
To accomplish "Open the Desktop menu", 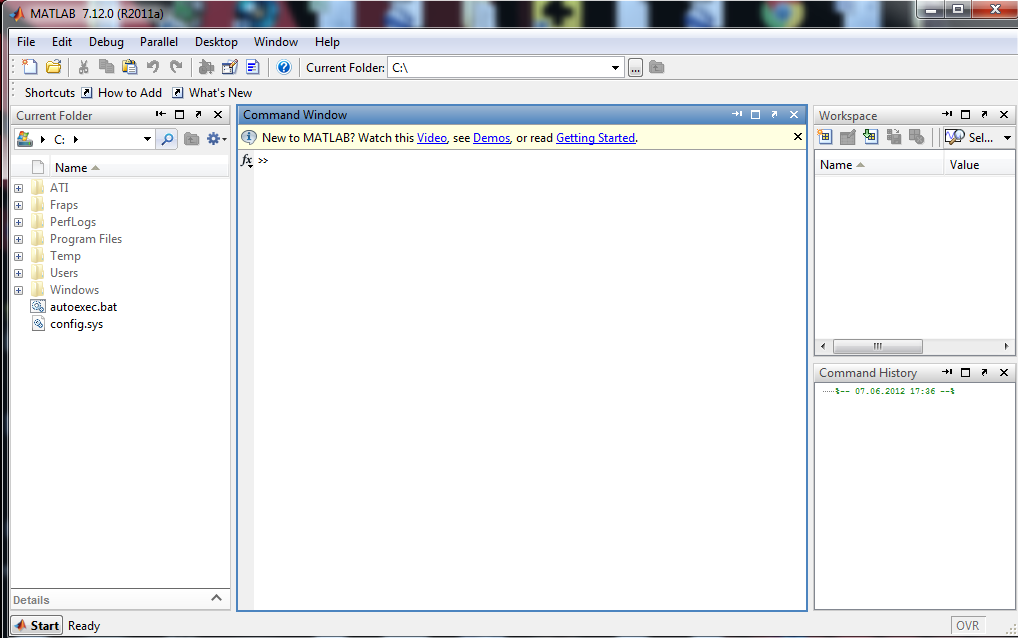I will coord(216,42).
